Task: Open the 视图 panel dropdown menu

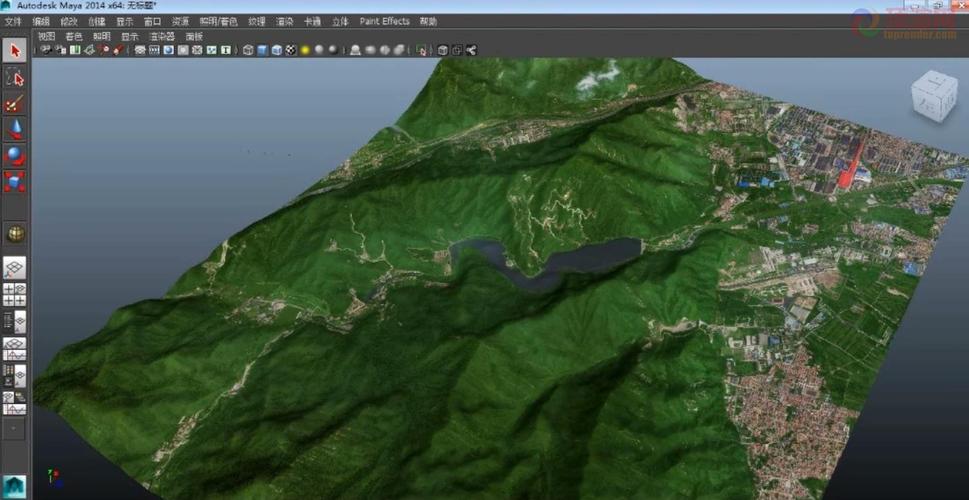Action: click(x=47, y=36)
